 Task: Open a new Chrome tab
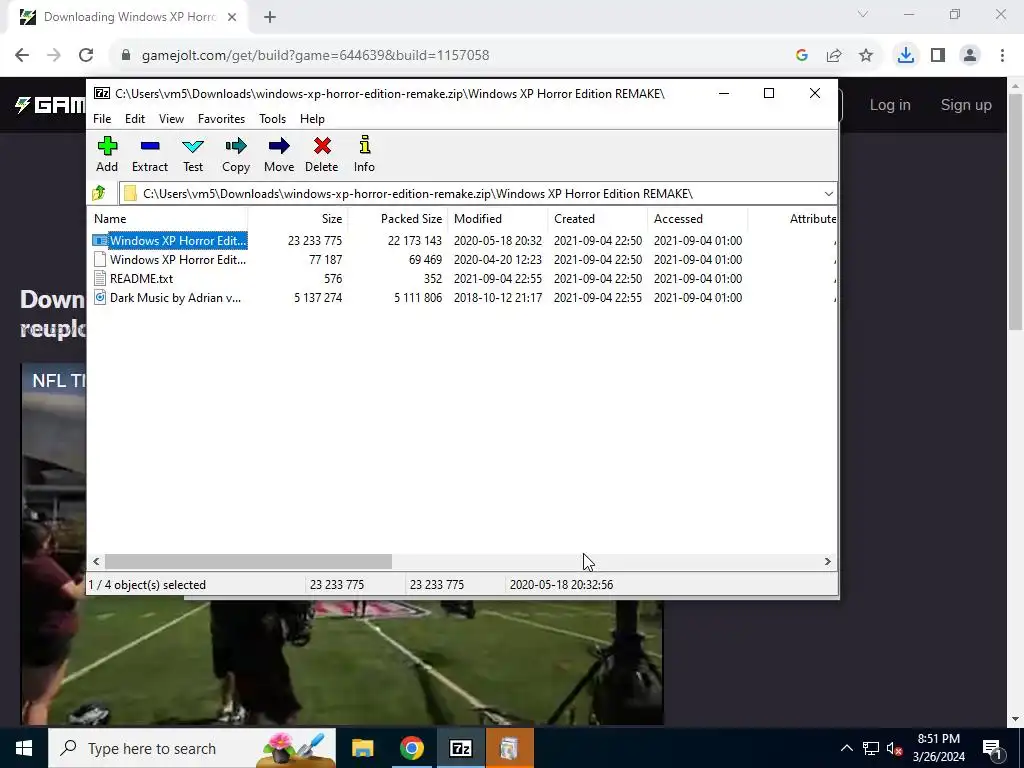[x=270, y=17]
